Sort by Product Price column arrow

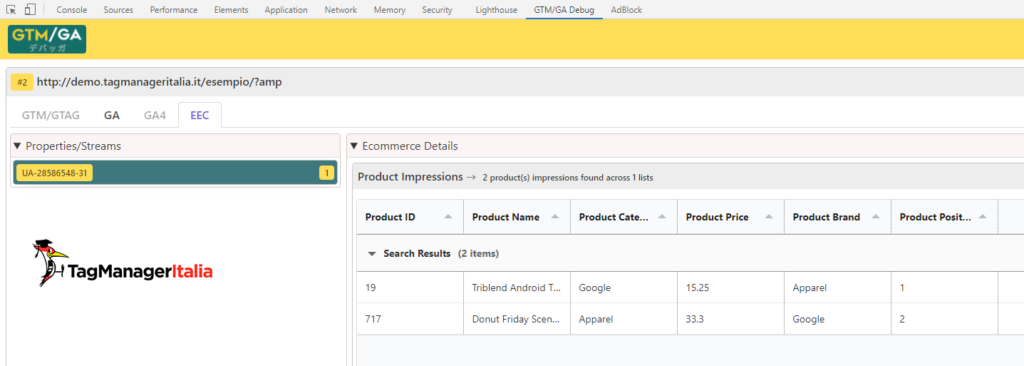point(769,217)
